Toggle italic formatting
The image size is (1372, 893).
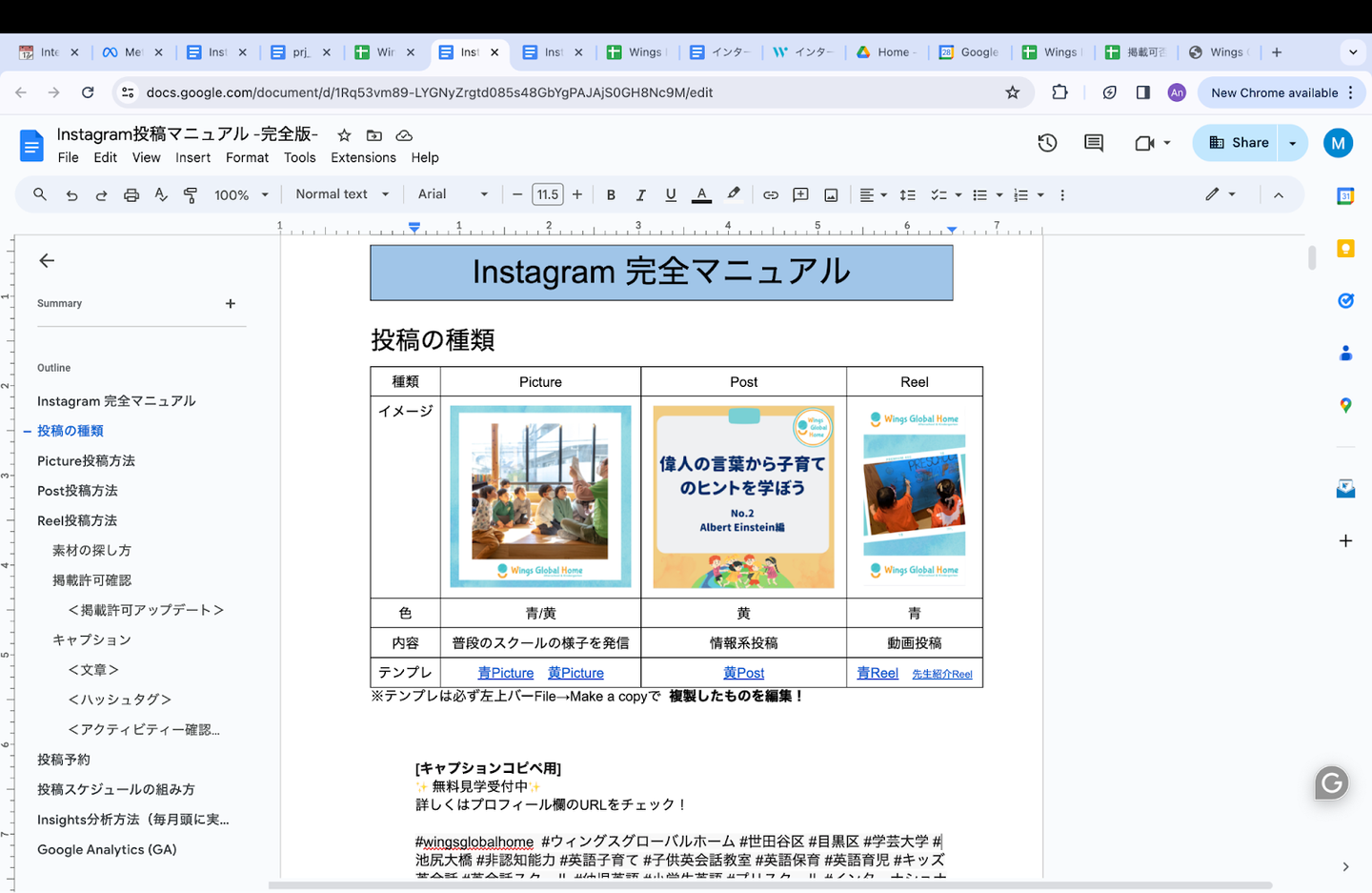(x=640, y=194)
